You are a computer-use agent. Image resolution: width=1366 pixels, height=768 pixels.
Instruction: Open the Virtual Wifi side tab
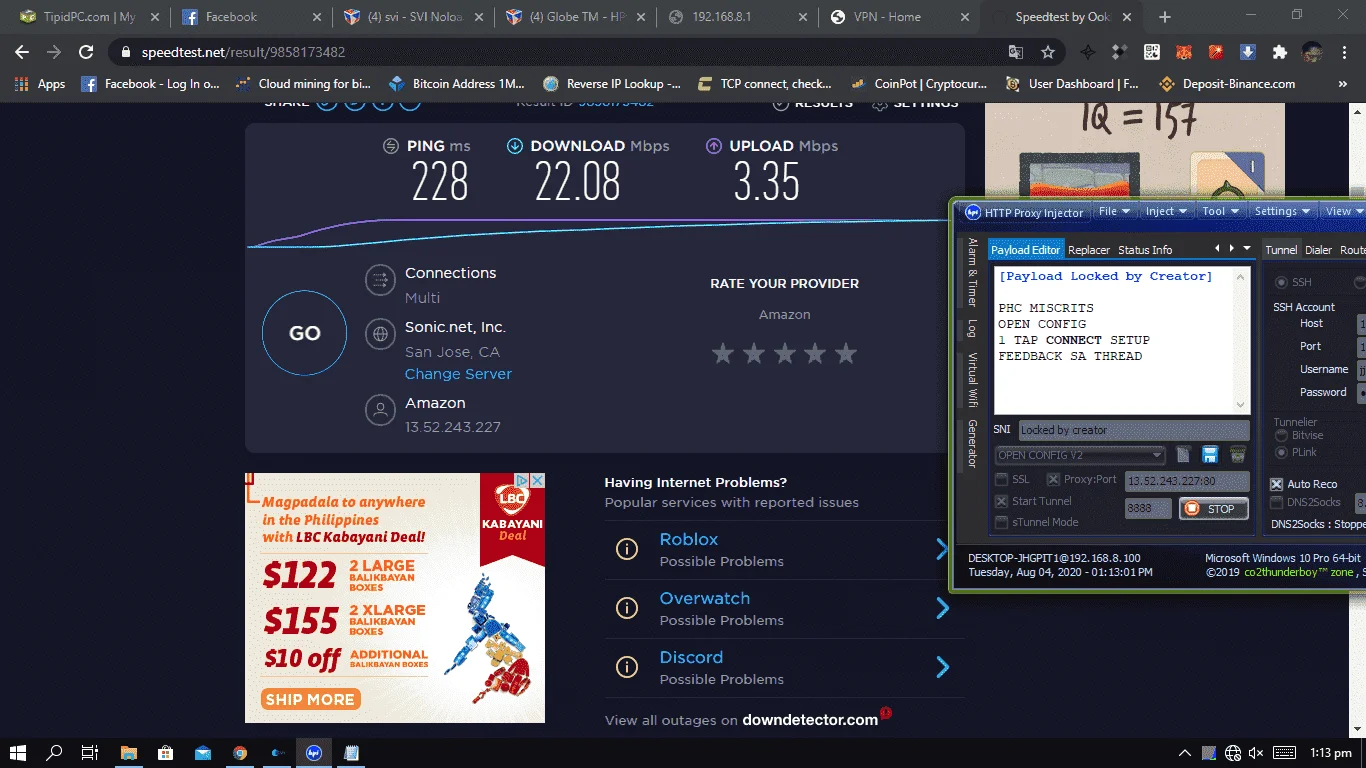(972, 380)
